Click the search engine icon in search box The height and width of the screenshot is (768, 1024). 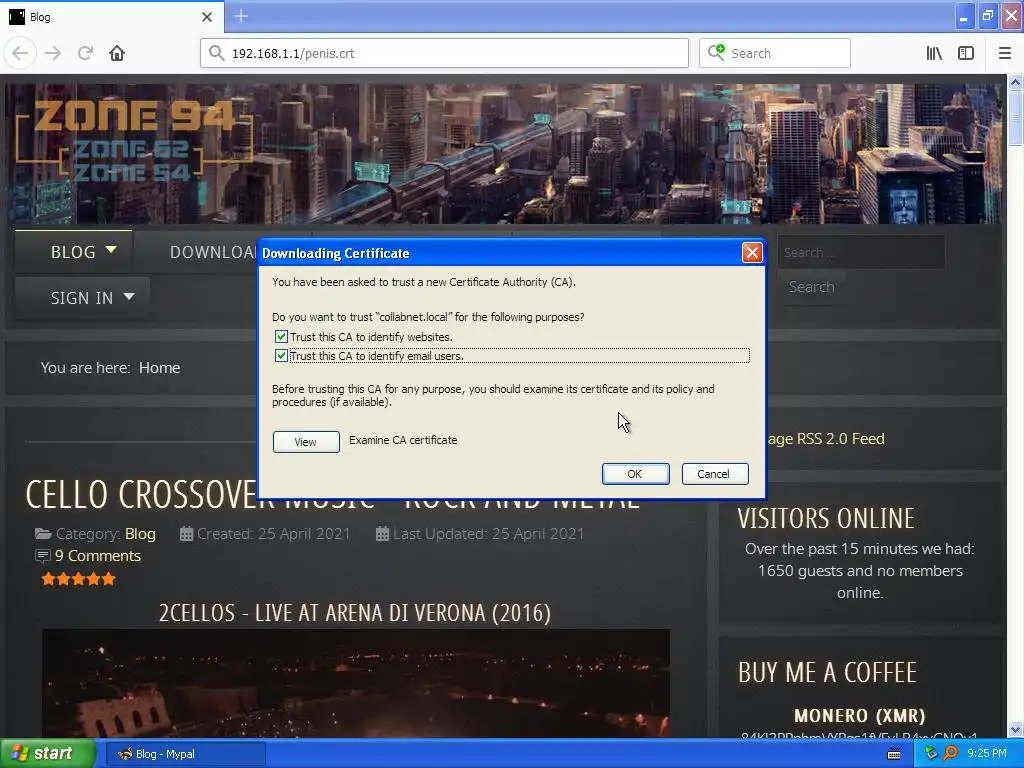tap(716, 52)
